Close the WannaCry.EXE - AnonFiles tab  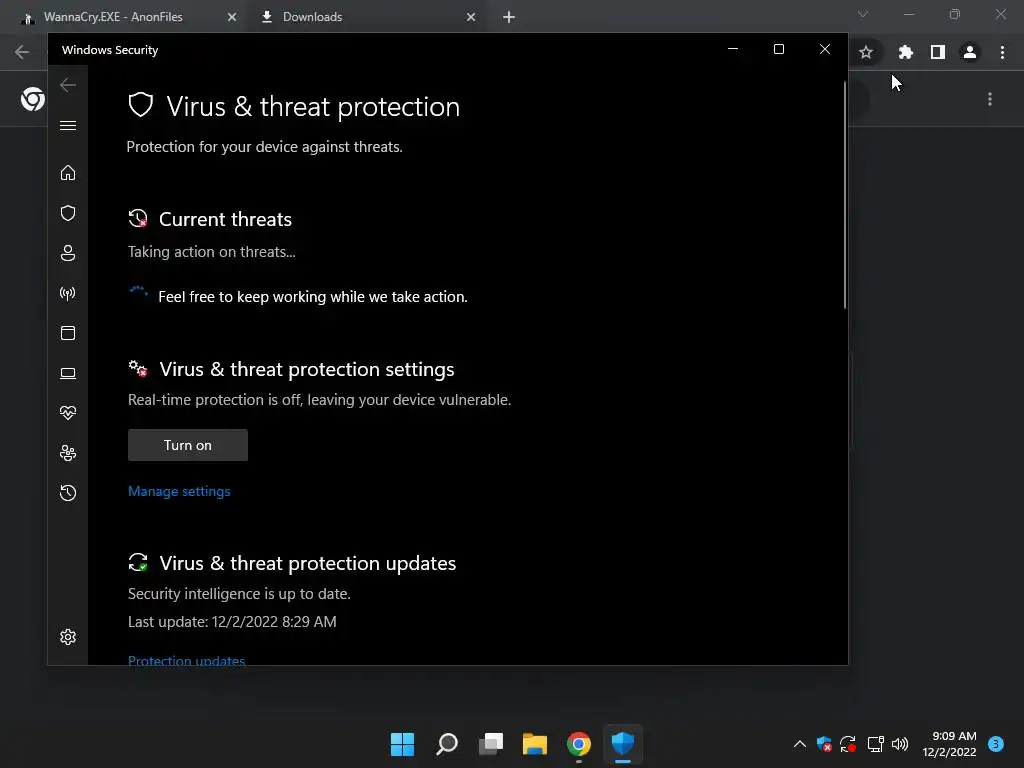click(232, 17)
